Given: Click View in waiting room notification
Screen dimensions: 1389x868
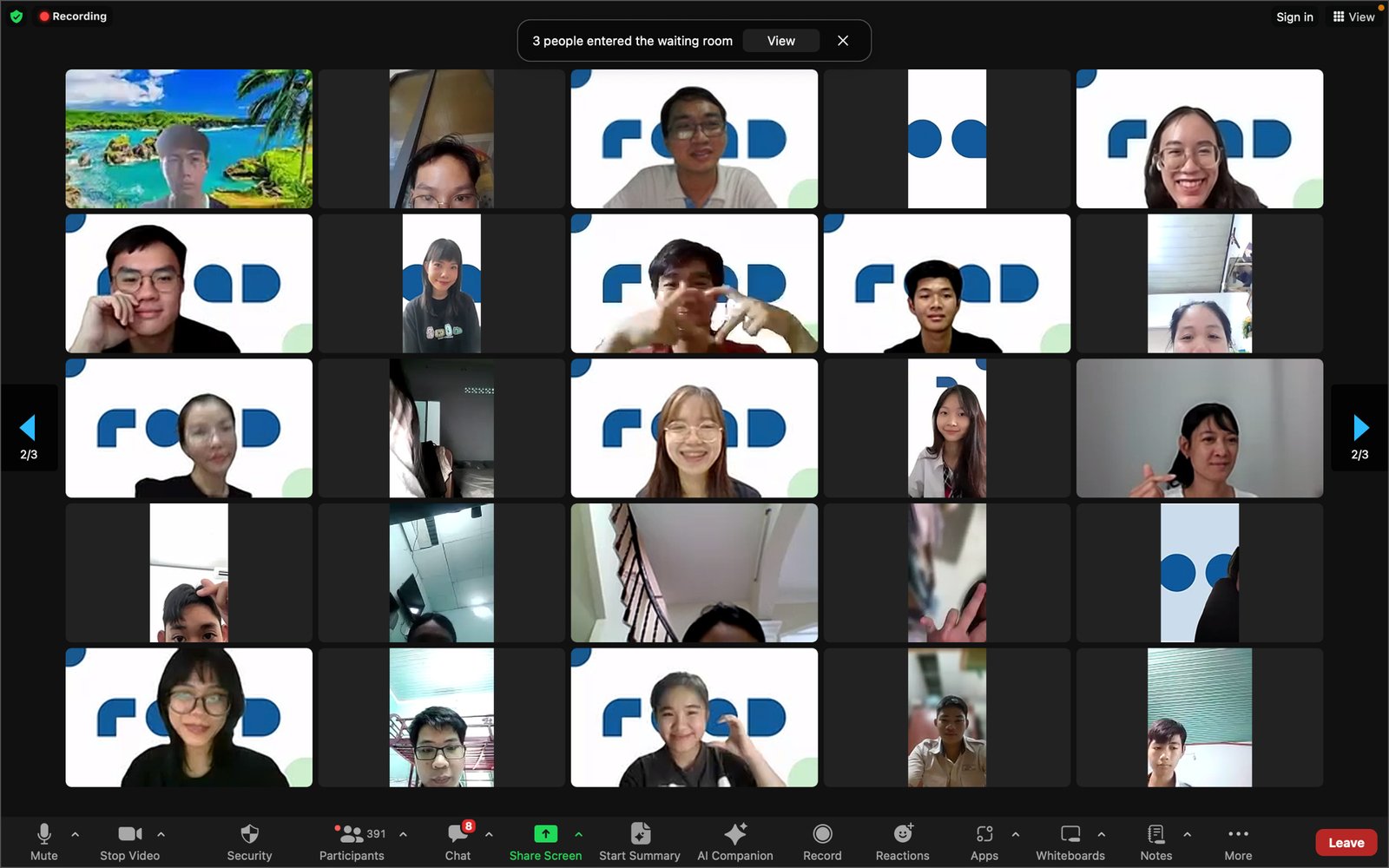Looking at the screenshot, I should coord(780,41).
